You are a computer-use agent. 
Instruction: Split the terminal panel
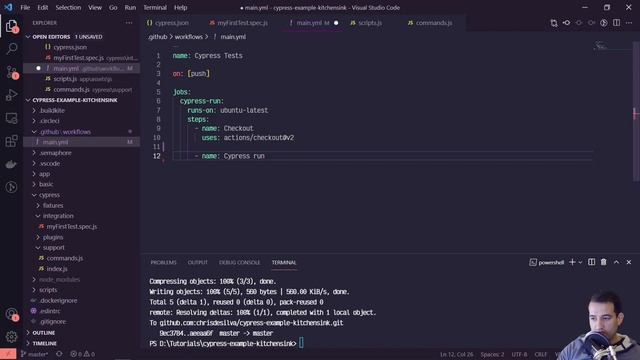(591, 262)
